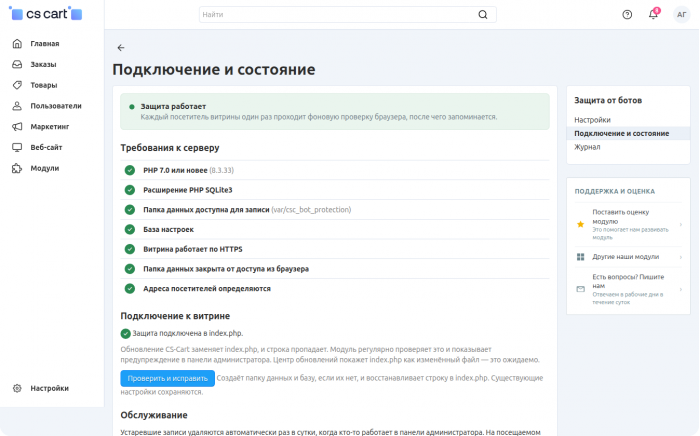Open the Пользователи menu item
Image resolution: width=700 pixels, height=436 pixels.
click(x=56, y=106)
